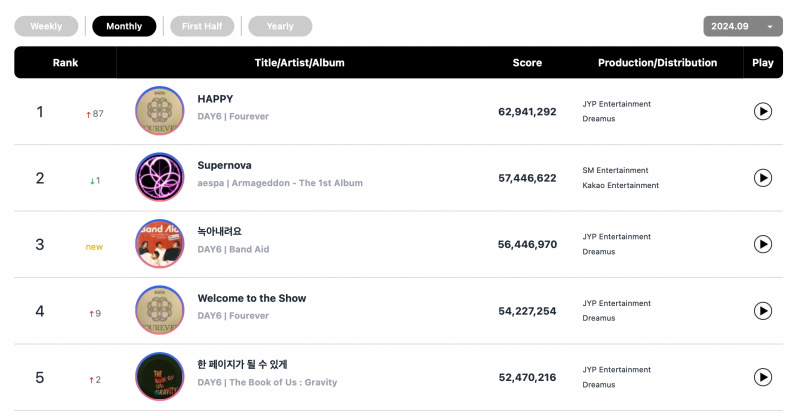This screenshot has width=800, height=416.
Task: Open DAY6 | Band Aid artist link
Action: tap(233, 249)
